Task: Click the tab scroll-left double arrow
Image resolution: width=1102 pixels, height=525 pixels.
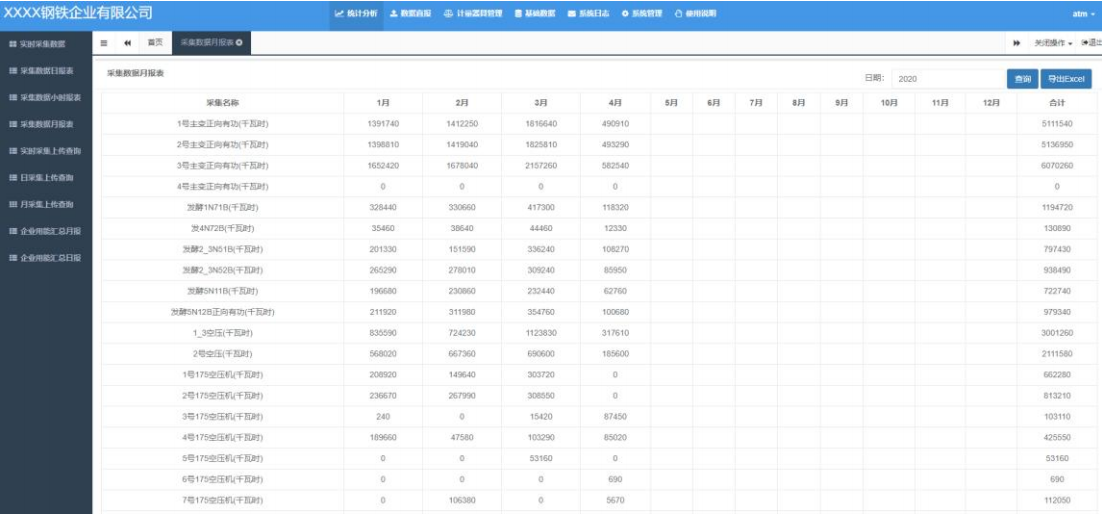Action: 128,44
